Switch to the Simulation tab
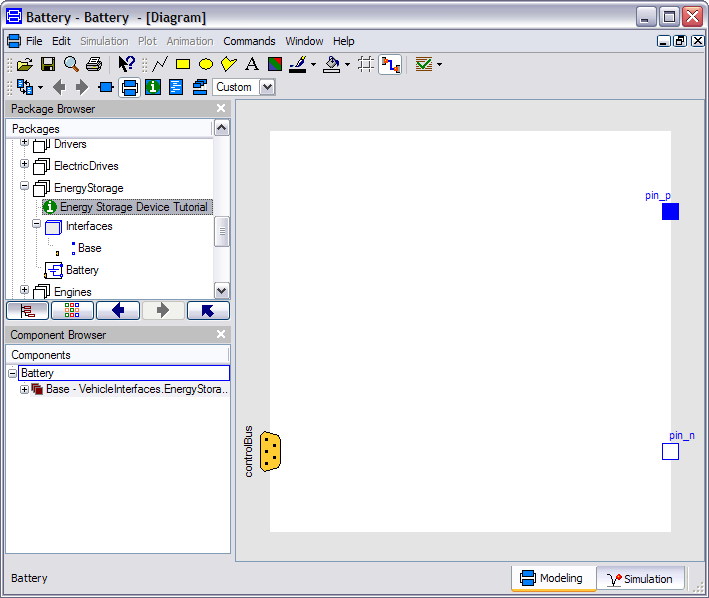The width and height of the screenshot is (709, 598). [x=640, y=579]
